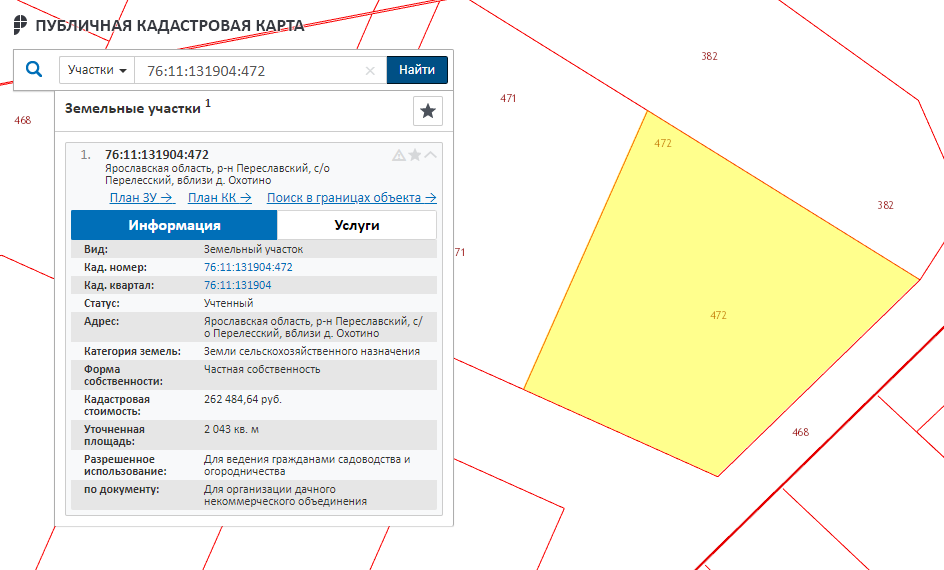944x570 pixels.
Task: Click cadastral number link 76:11:131904:472 in the table
Action: pos(248,267)
